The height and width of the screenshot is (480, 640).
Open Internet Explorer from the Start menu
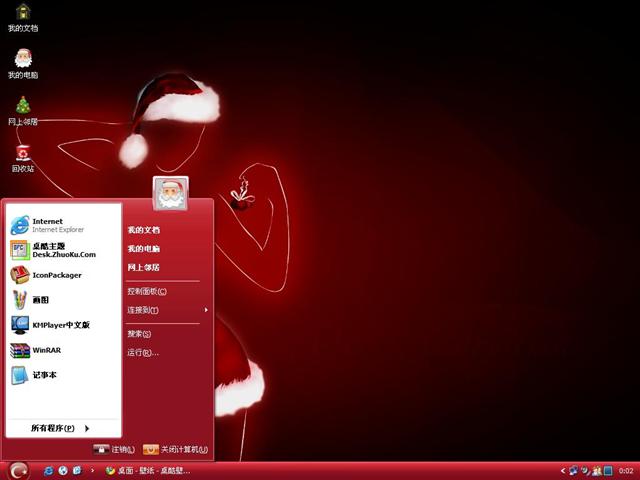[x=50, y=225]
